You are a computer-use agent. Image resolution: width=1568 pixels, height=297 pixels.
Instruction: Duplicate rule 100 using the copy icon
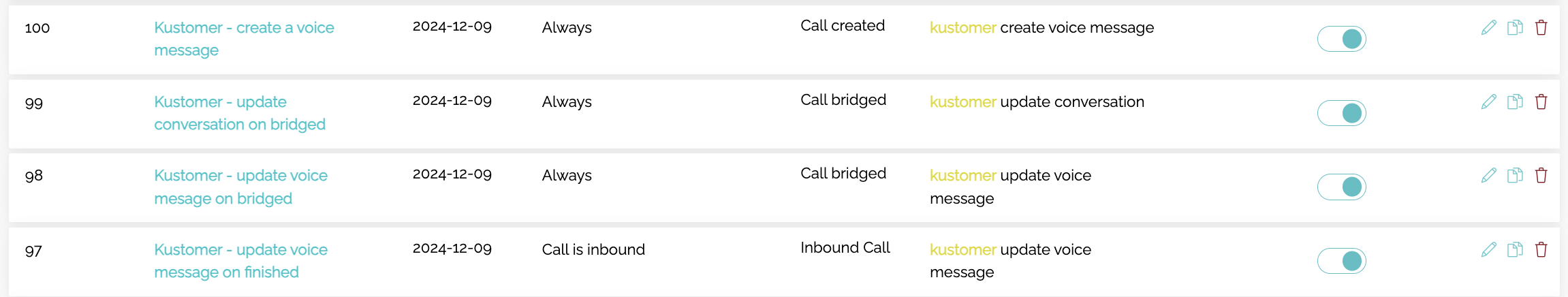(x=1515, y=27)
